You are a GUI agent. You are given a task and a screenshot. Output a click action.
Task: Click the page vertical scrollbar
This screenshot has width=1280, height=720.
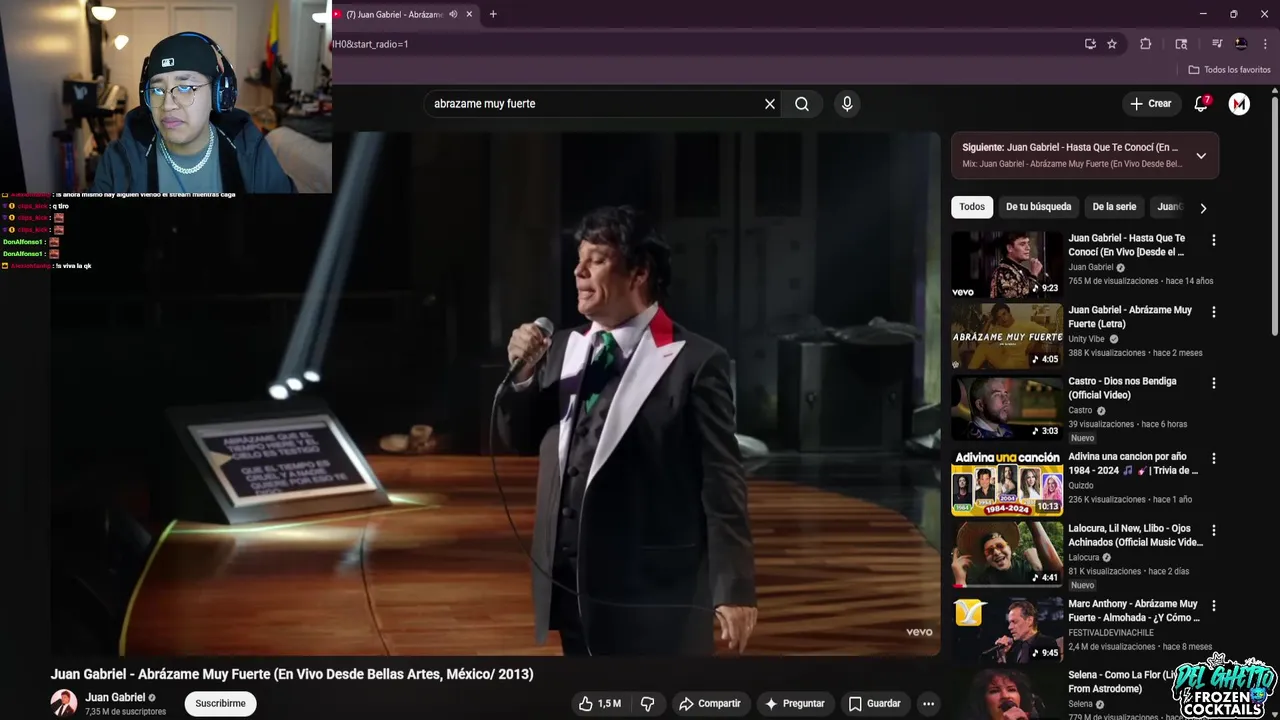[1274, 215]
